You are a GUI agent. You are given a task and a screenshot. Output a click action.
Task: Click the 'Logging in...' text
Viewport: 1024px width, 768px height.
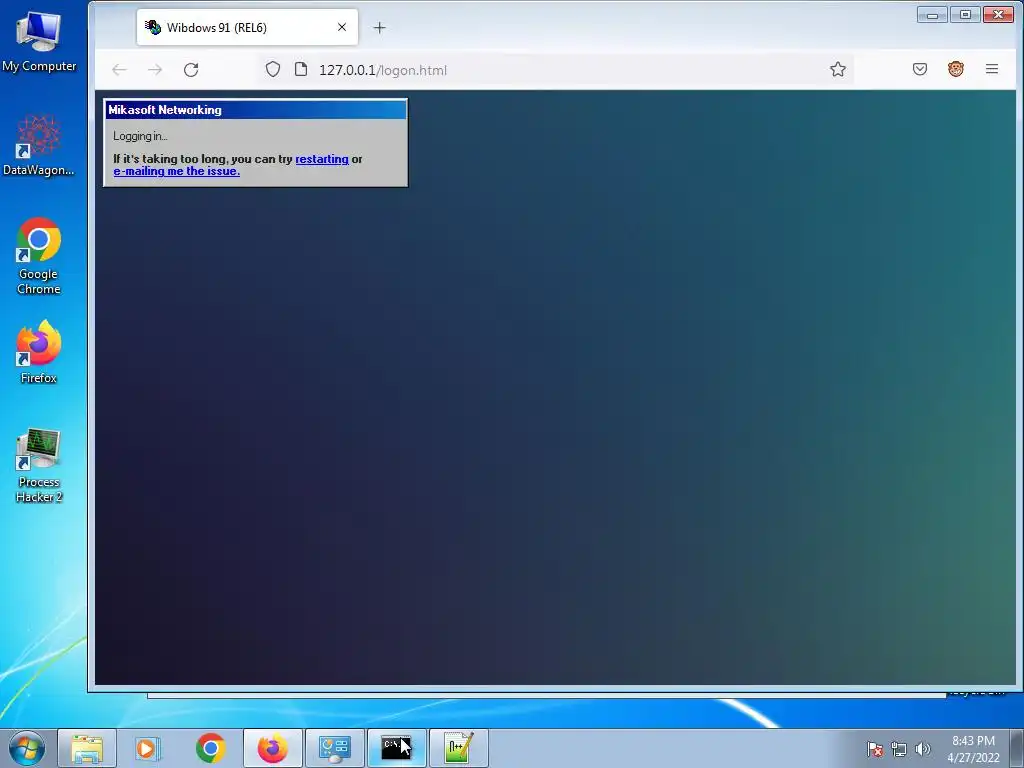pyautogui.click(x=140, y=136)
